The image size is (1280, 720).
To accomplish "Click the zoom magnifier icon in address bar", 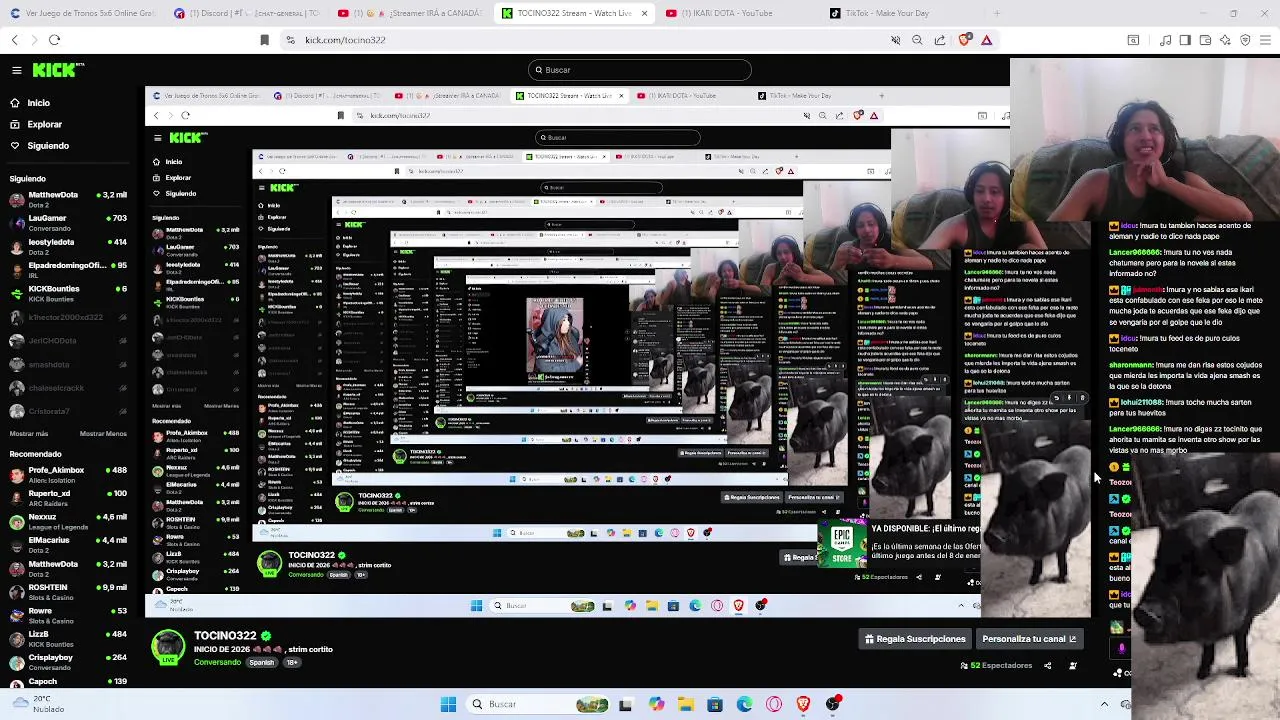I will 917,40.
